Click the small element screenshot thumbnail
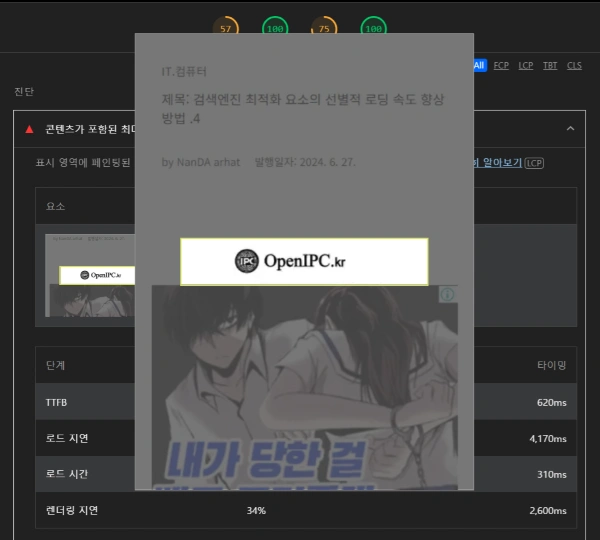Viewport: 600px width, 540px height. pos(89,275)
